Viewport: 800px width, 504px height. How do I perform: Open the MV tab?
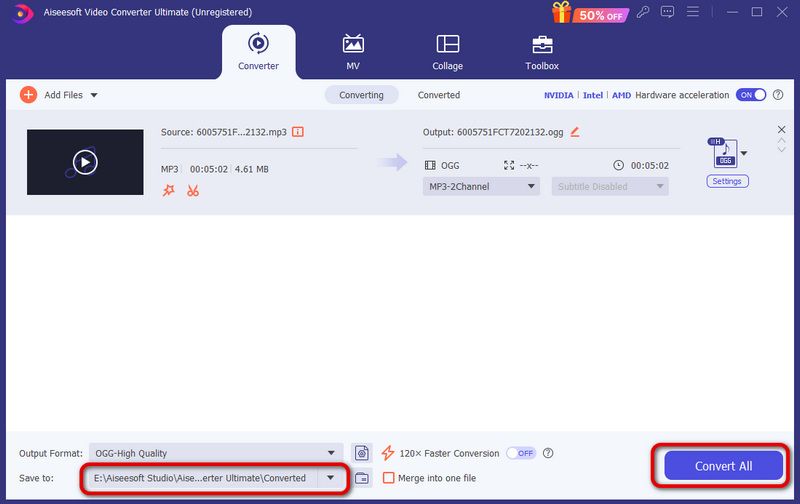353,52
